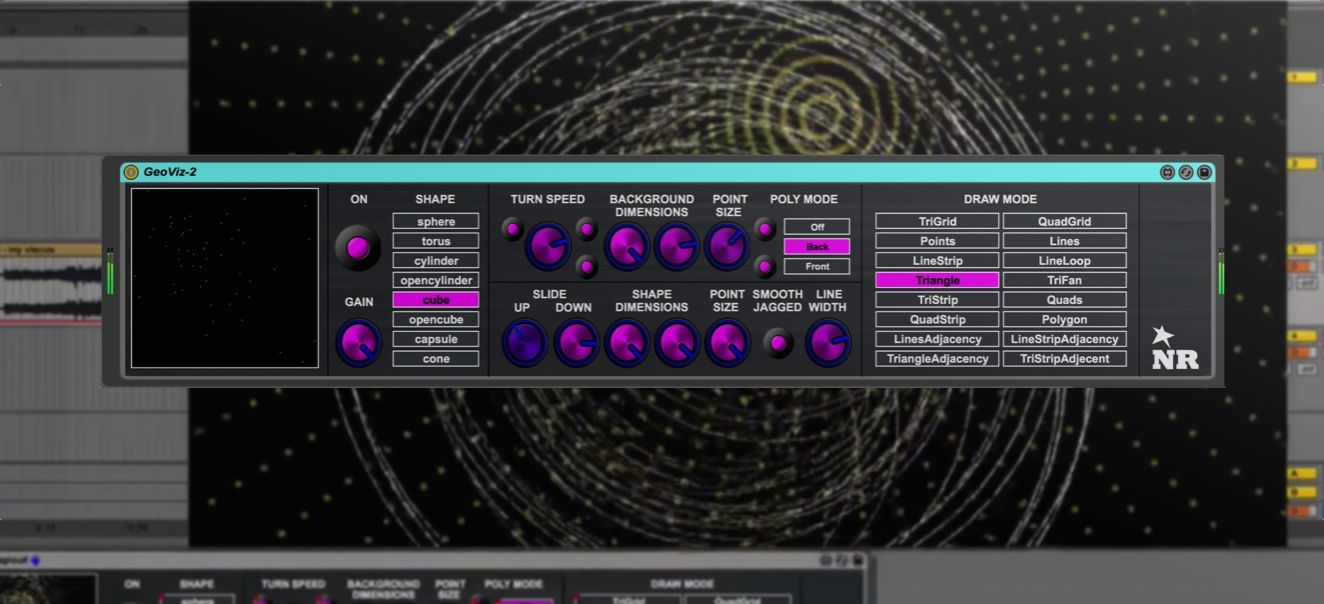Pick the opencube shape
The image size is (1324, 604).
(x=436, y=319)
